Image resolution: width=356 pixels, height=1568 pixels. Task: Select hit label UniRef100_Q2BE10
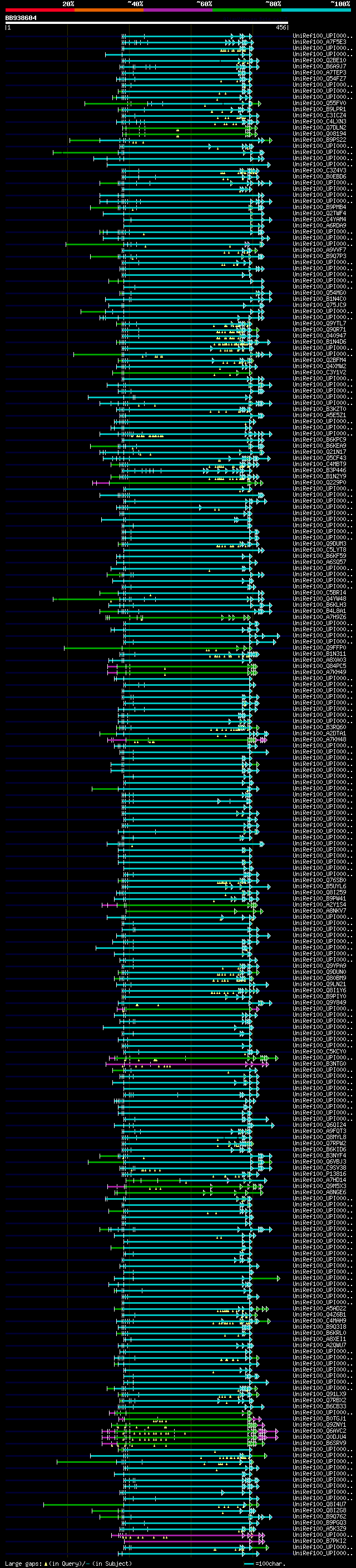(319, 61)
